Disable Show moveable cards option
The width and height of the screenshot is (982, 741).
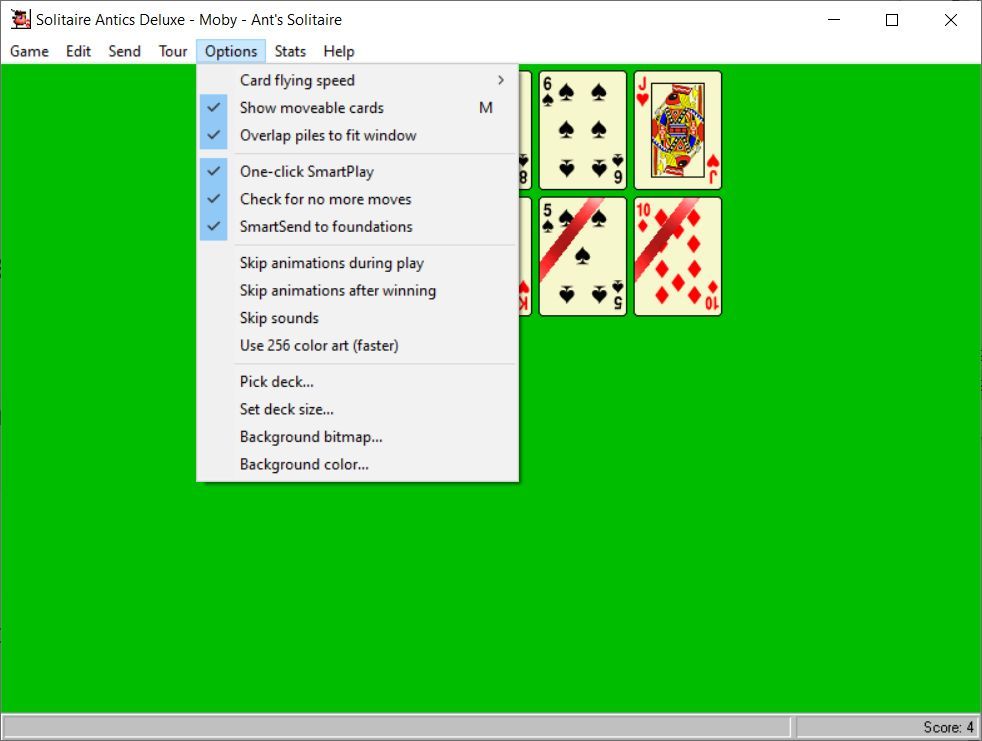click(x=312, y=108)
